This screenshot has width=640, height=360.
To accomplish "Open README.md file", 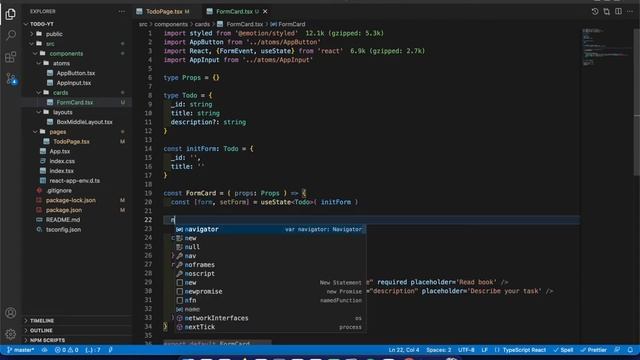I will (x=63, y=220).
